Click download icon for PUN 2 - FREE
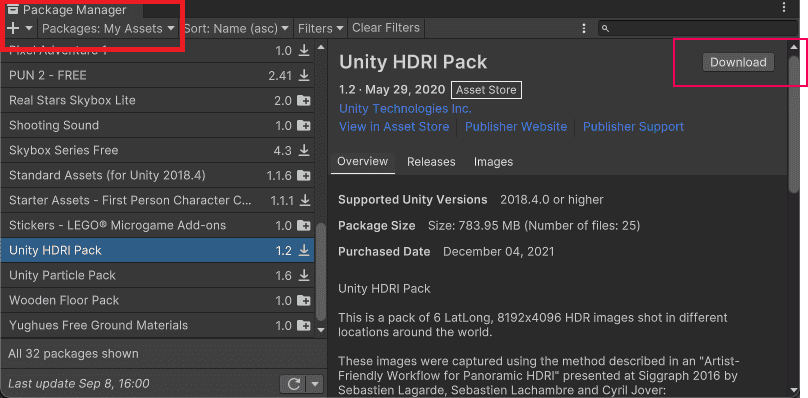 click(304, 75)
